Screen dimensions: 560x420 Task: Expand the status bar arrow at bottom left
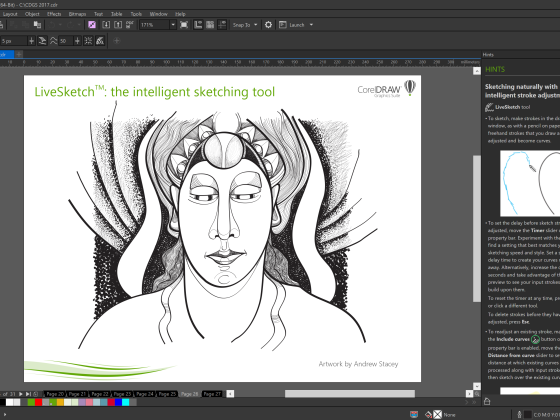click(x=5, y=415)
